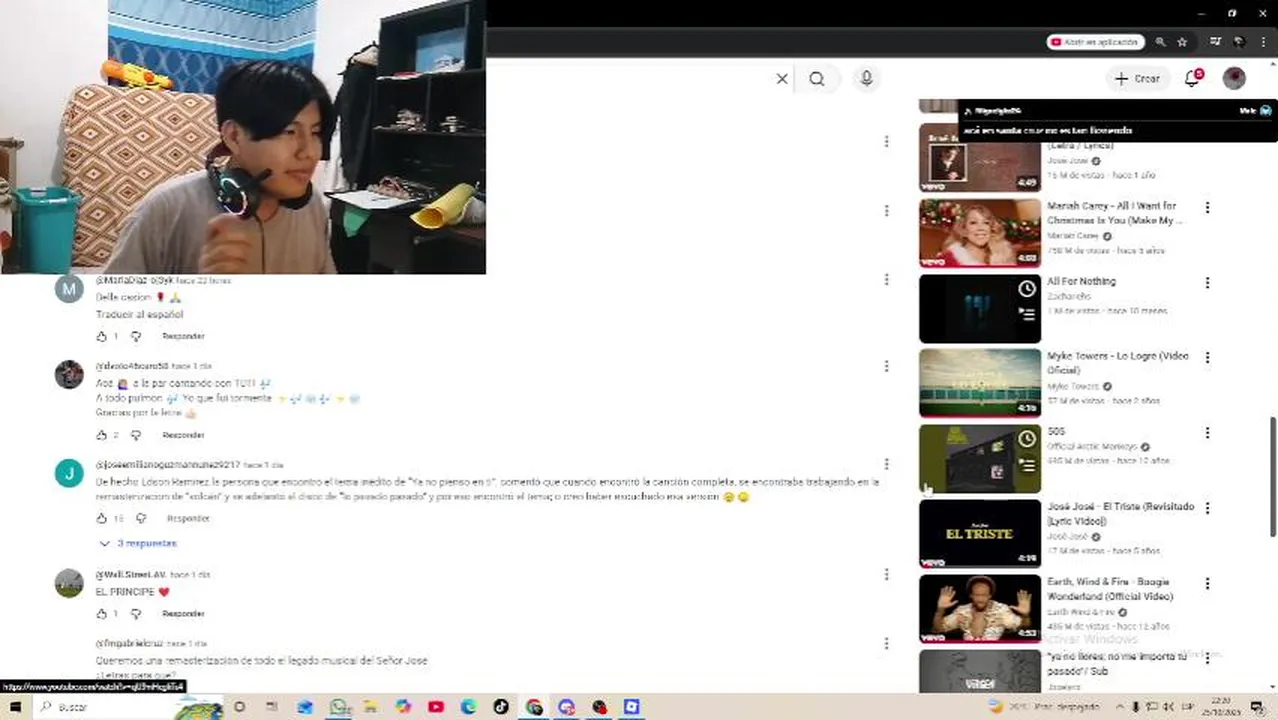Add All For Nothing to the queue
Screen dimensions: 1278x720
[1027, 314]
